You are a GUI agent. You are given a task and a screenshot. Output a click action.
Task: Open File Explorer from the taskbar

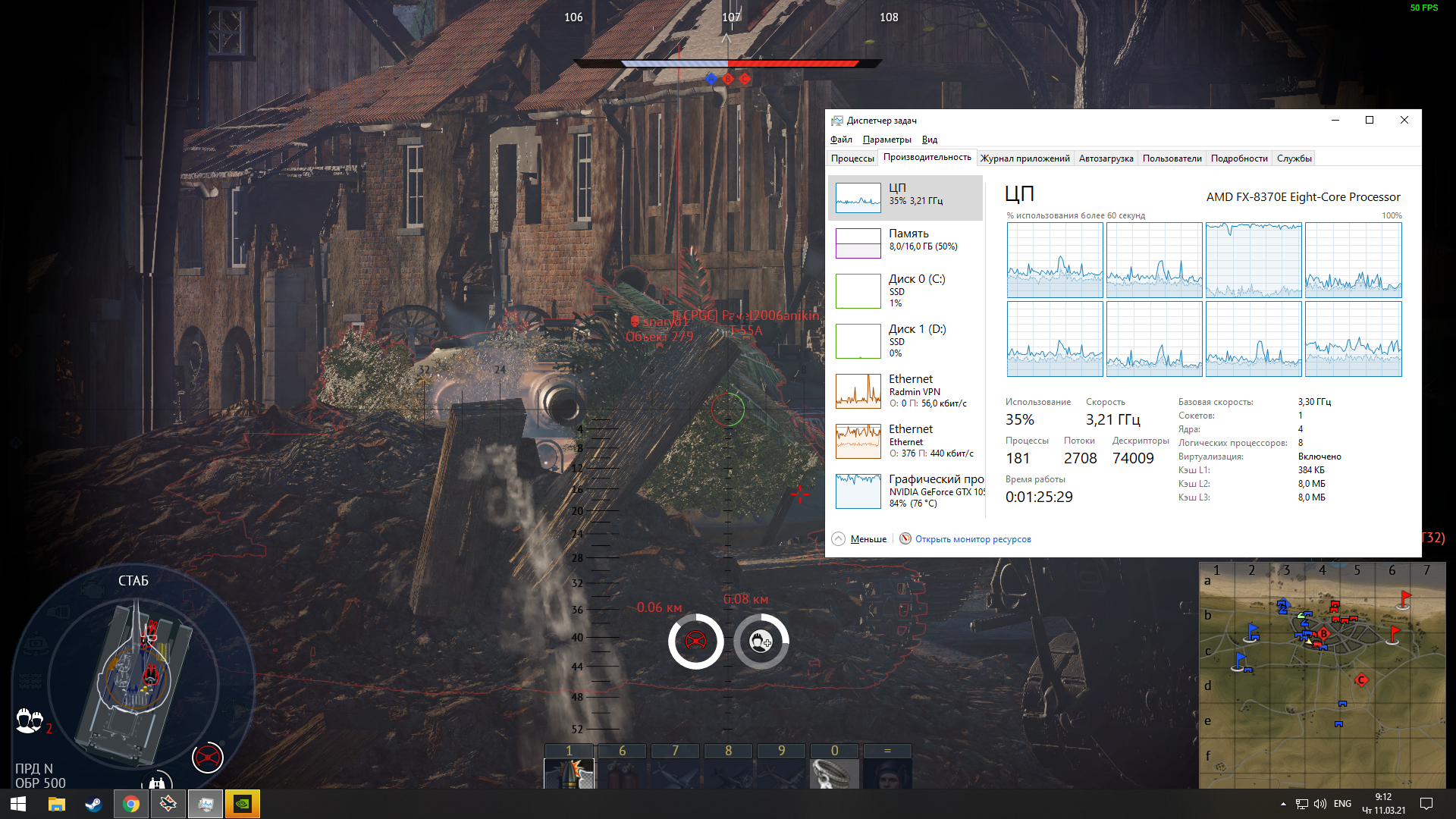[57, 804]
